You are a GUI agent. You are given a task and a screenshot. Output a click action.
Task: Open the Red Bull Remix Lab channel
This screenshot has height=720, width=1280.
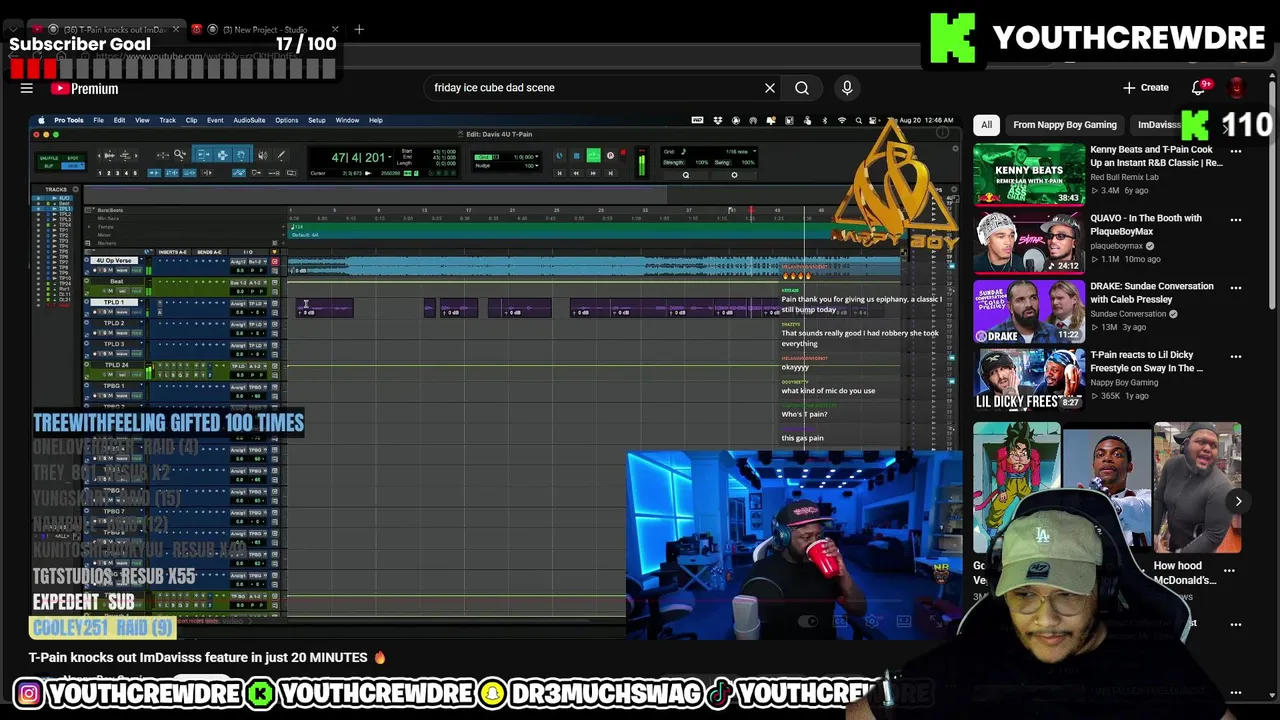pyautogui.click(x=1124, y=177)
